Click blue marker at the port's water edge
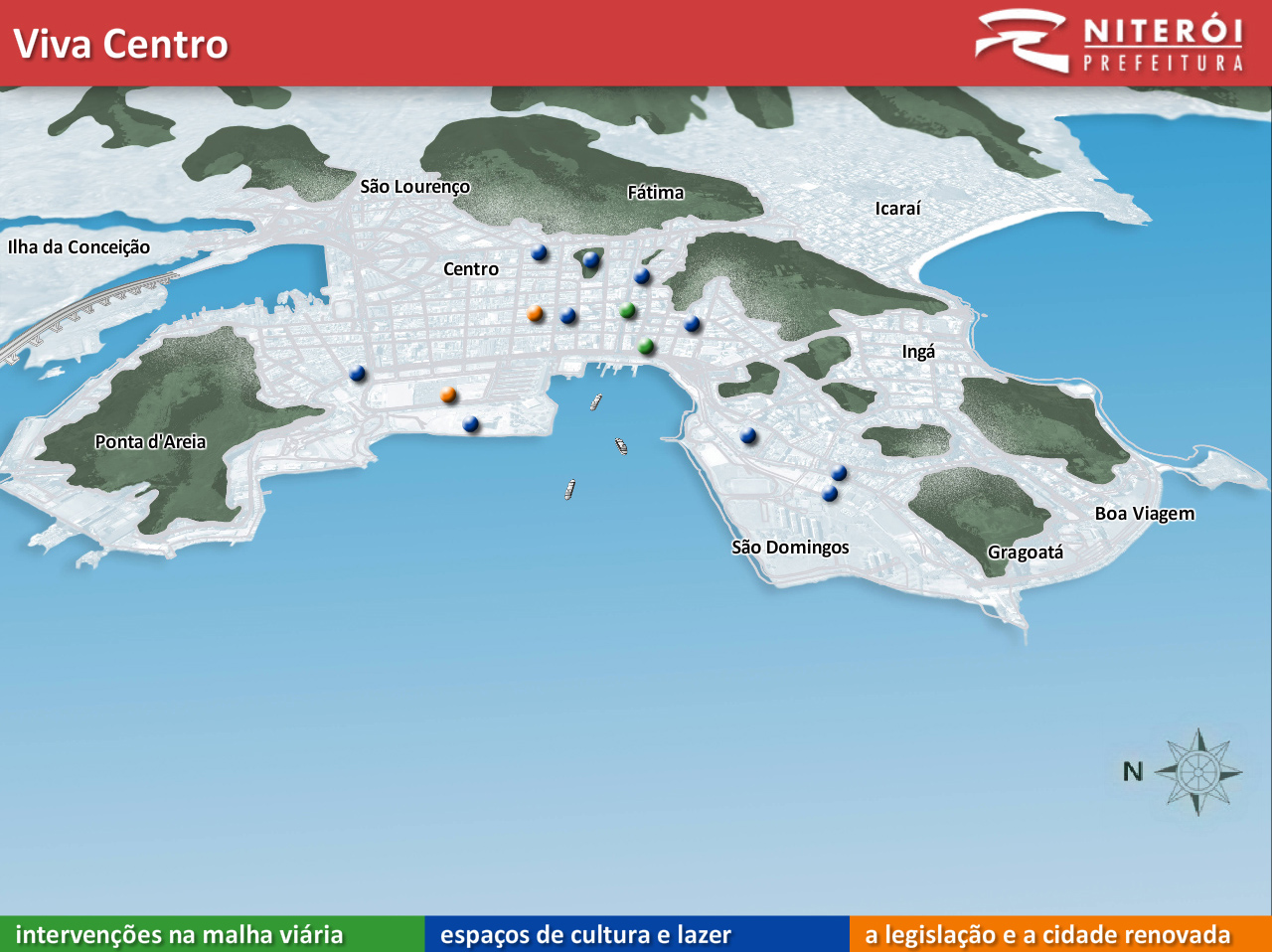The height and width of the screenshot is (952, 1272). [x=471, y=424]
